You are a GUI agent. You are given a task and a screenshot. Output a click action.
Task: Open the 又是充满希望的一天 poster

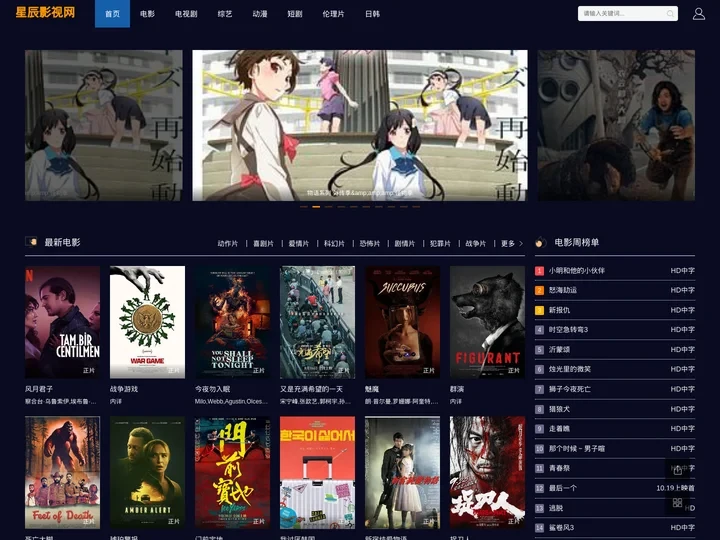(x=317, y=322)
